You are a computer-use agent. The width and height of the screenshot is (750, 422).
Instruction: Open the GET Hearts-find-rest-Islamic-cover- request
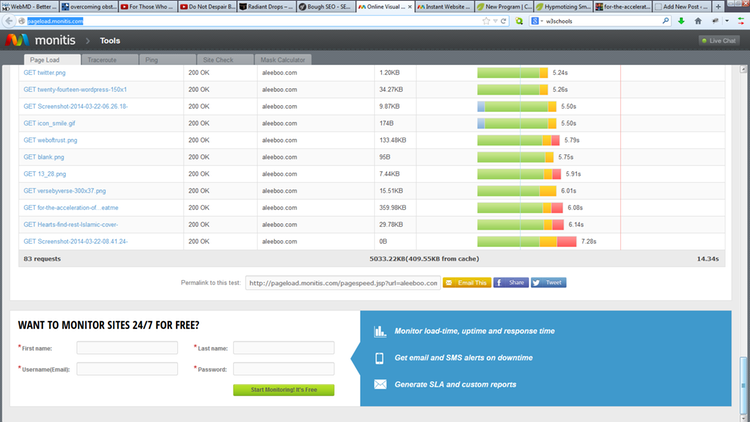point(71,224)
